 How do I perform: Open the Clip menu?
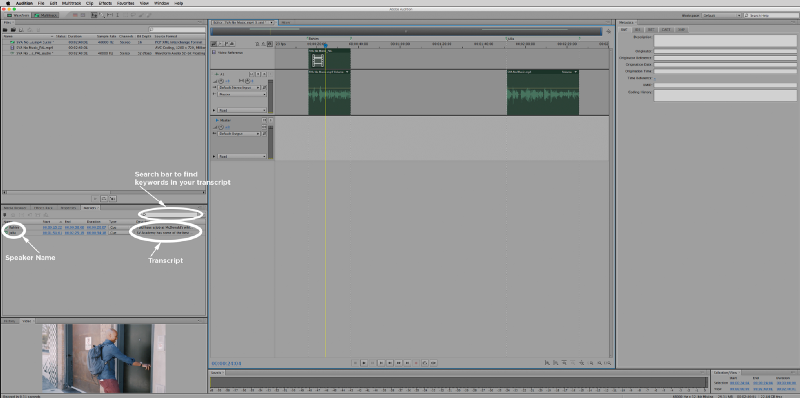[89, 3]
